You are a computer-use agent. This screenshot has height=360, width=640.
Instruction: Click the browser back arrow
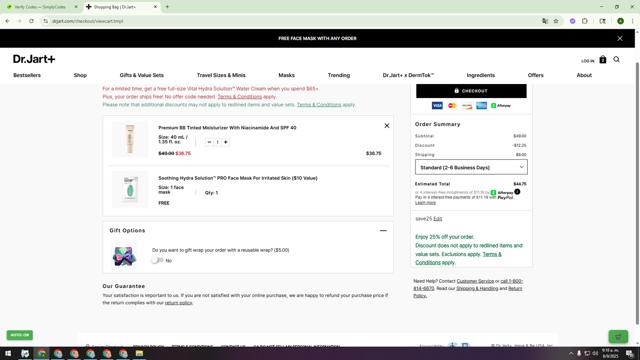point(8,21)
